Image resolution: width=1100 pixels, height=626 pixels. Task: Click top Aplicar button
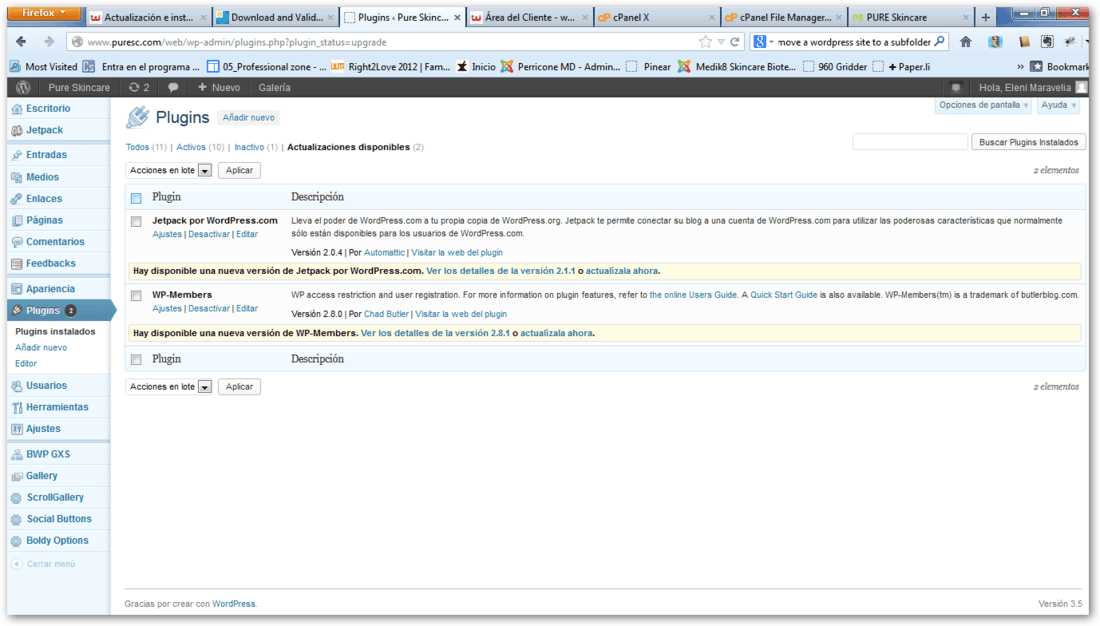pyautogui.click(x=239, y=171)
